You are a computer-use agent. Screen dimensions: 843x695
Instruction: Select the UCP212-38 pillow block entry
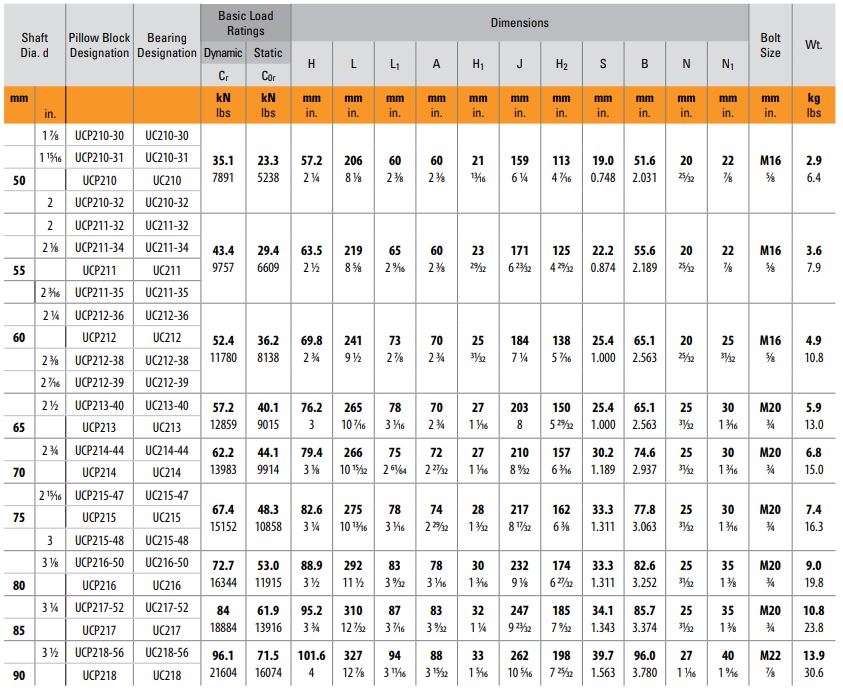click(x=99, y=360)
